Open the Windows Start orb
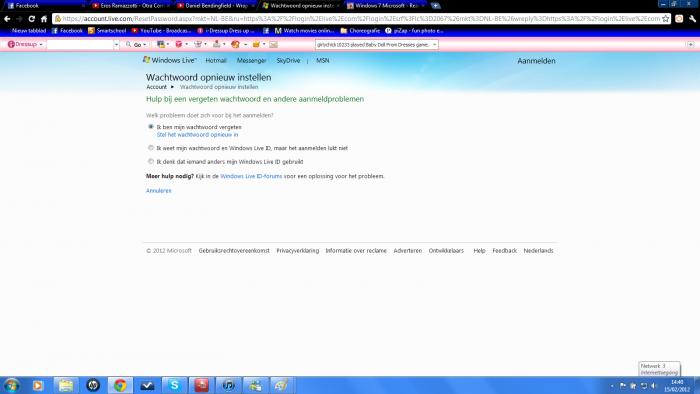Viewport: 700px width, 394px height. [11, 385]
